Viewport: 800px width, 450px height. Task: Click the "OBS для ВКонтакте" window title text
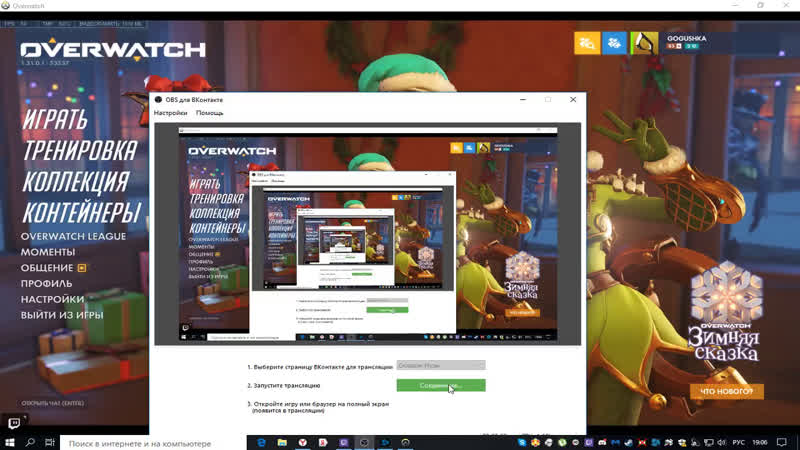194,100
